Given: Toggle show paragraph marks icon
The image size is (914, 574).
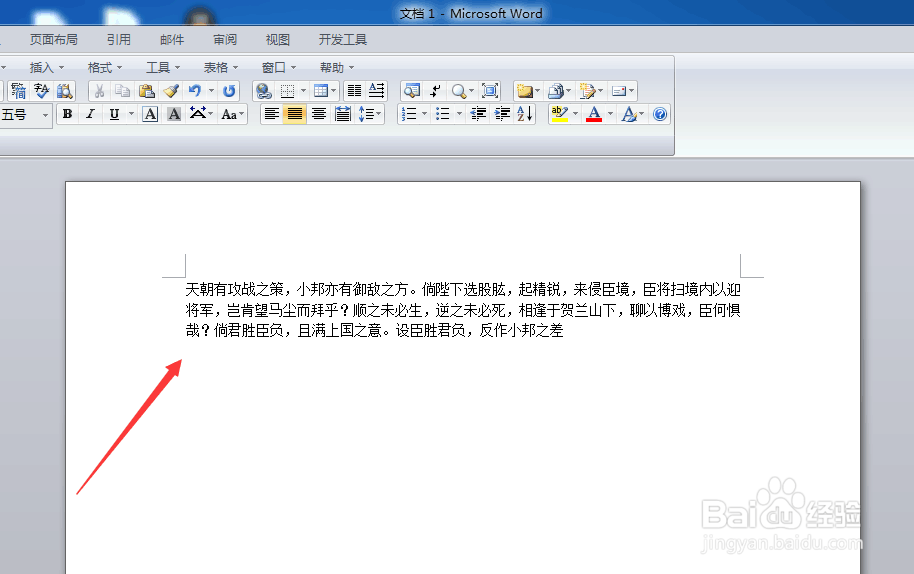Looking at the screenshot, I should 435,91.
